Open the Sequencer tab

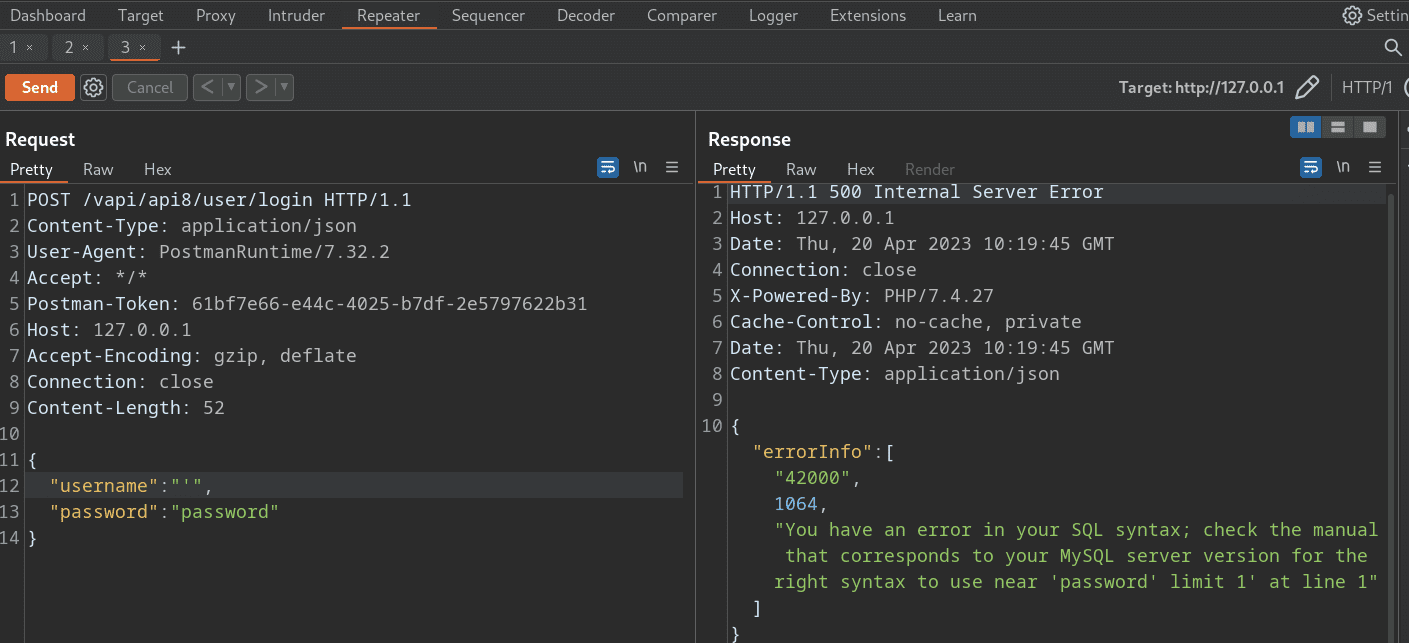pyautogui.click(x=488, y=15)
